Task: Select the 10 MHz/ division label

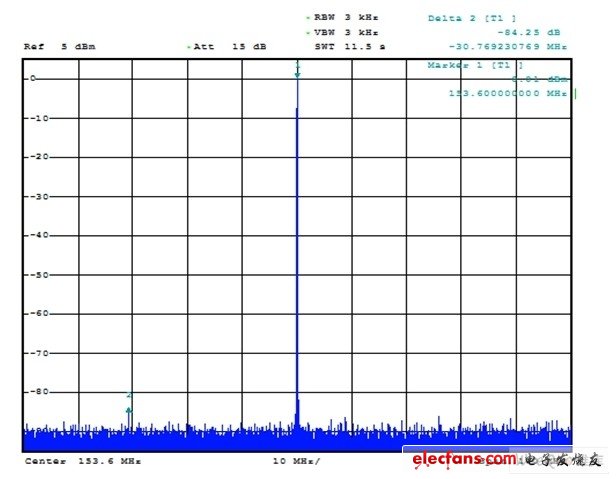Action: [297, 461]
